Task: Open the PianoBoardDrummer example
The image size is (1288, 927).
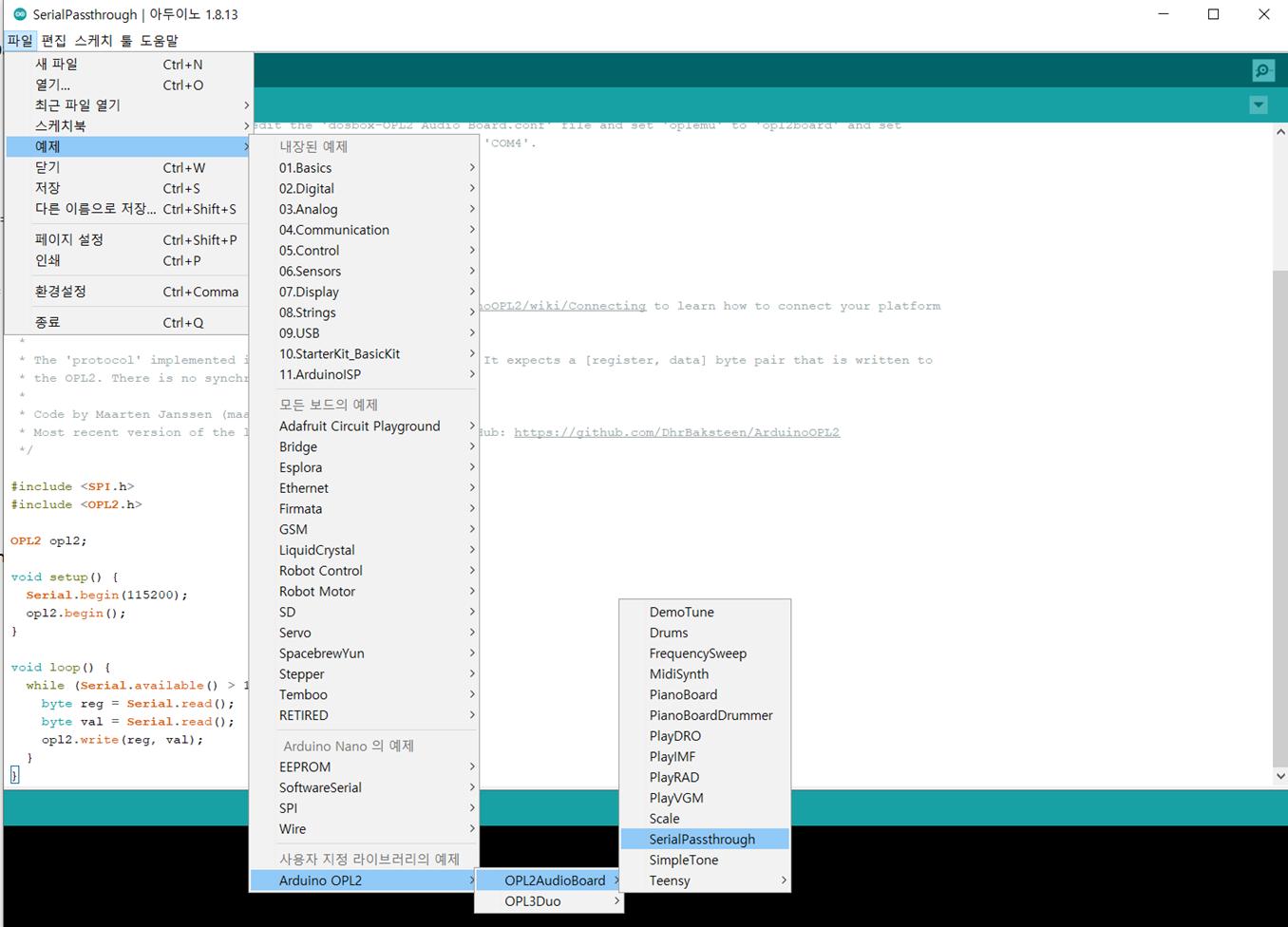Action: (x=705, y=715)
